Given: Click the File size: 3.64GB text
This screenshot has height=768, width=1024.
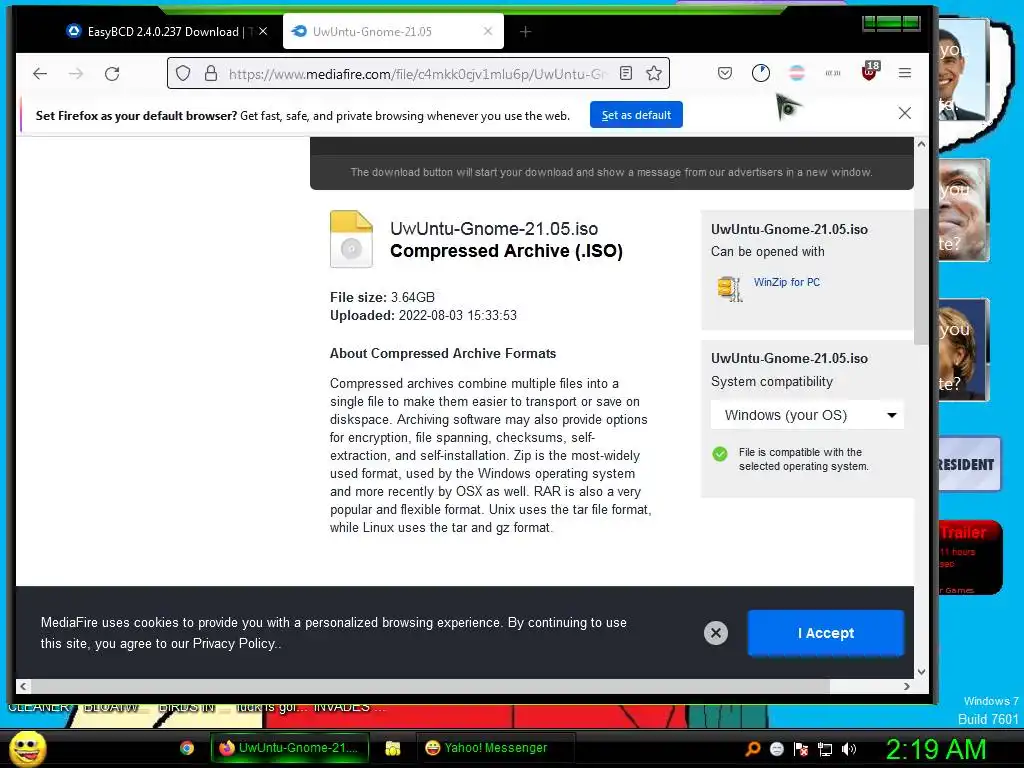Looking at the screenshot, I should click(382, 297).
